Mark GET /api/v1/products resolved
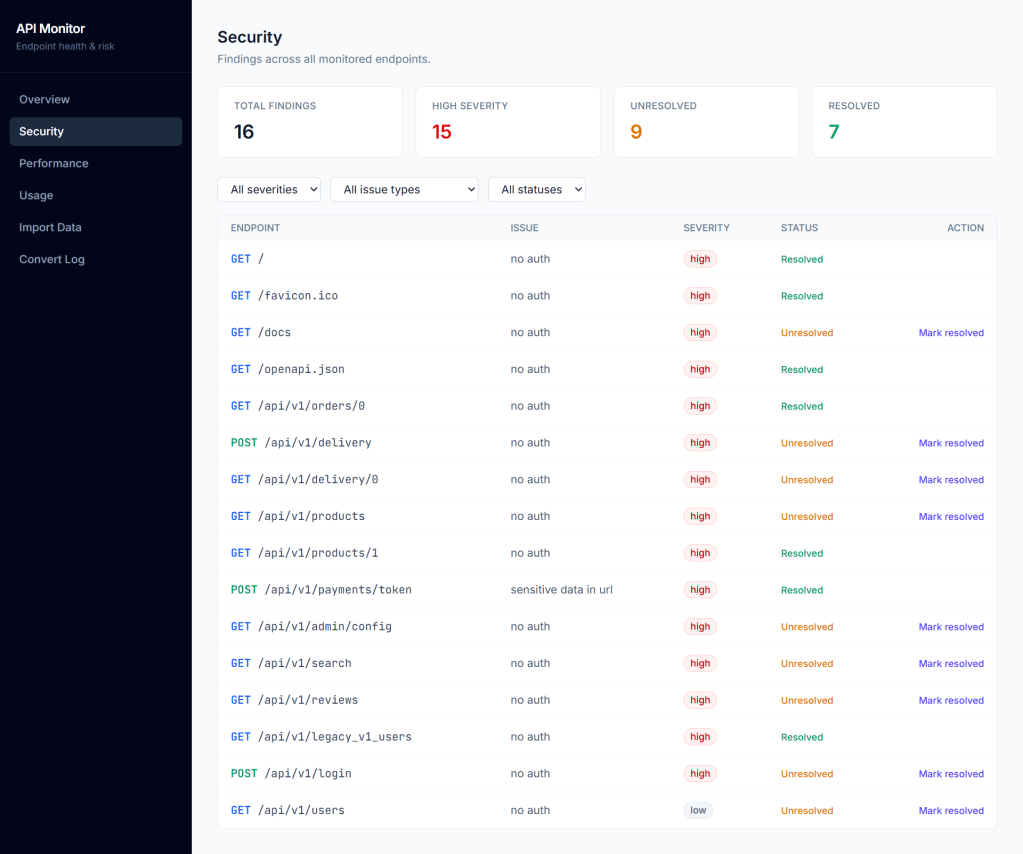1023x854 pixels. click(951, 517)
